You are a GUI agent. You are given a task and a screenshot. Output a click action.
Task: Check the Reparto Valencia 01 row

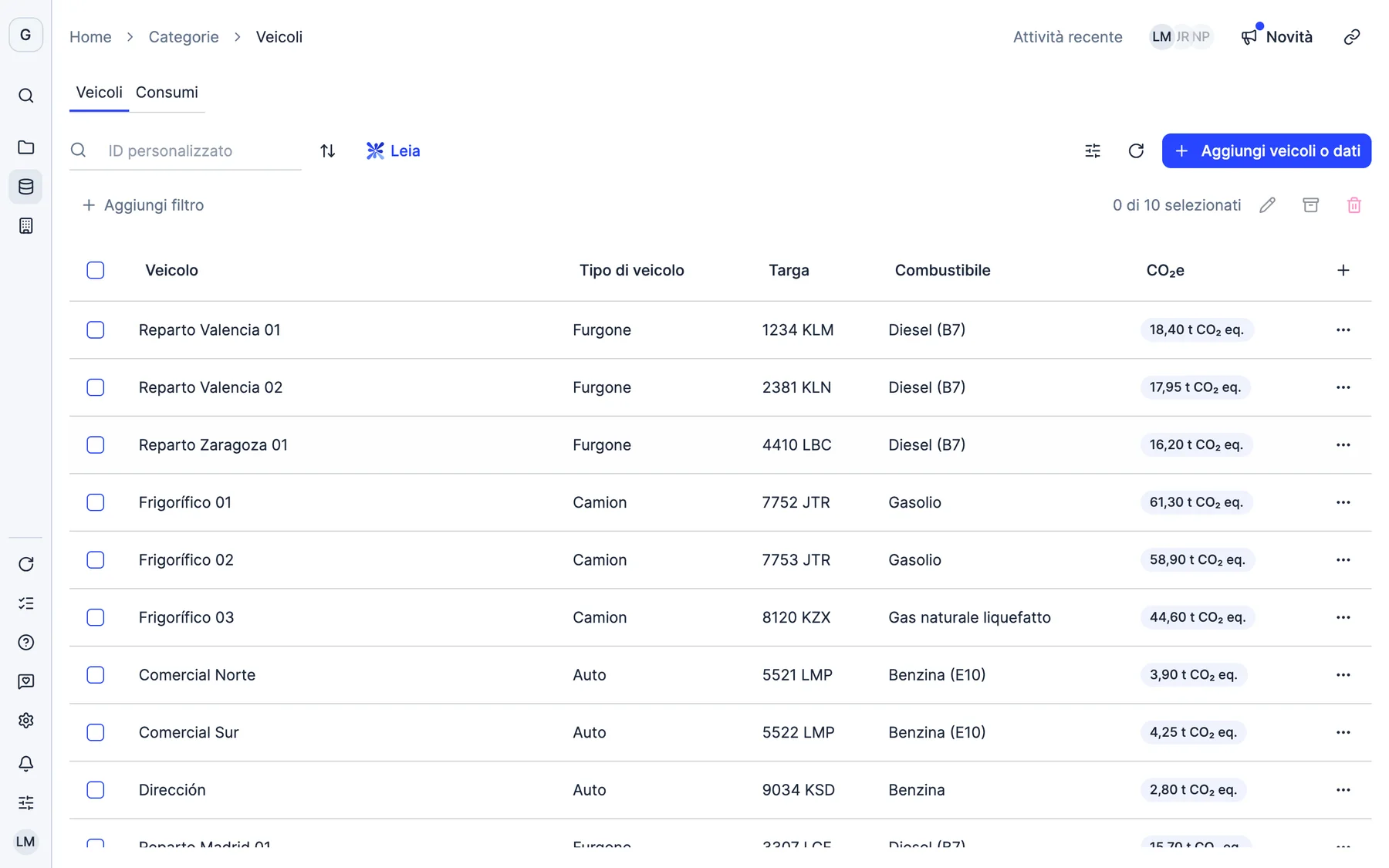(96, 330)
